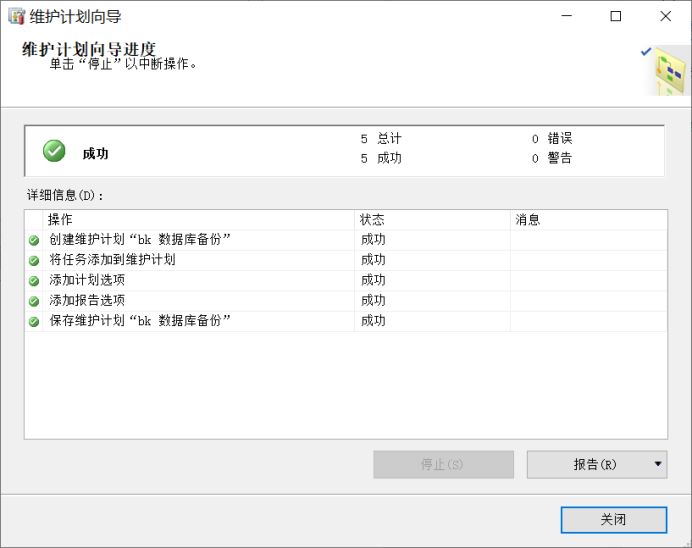Minimize the 维护计划向导 window

[x=567, y=16]
